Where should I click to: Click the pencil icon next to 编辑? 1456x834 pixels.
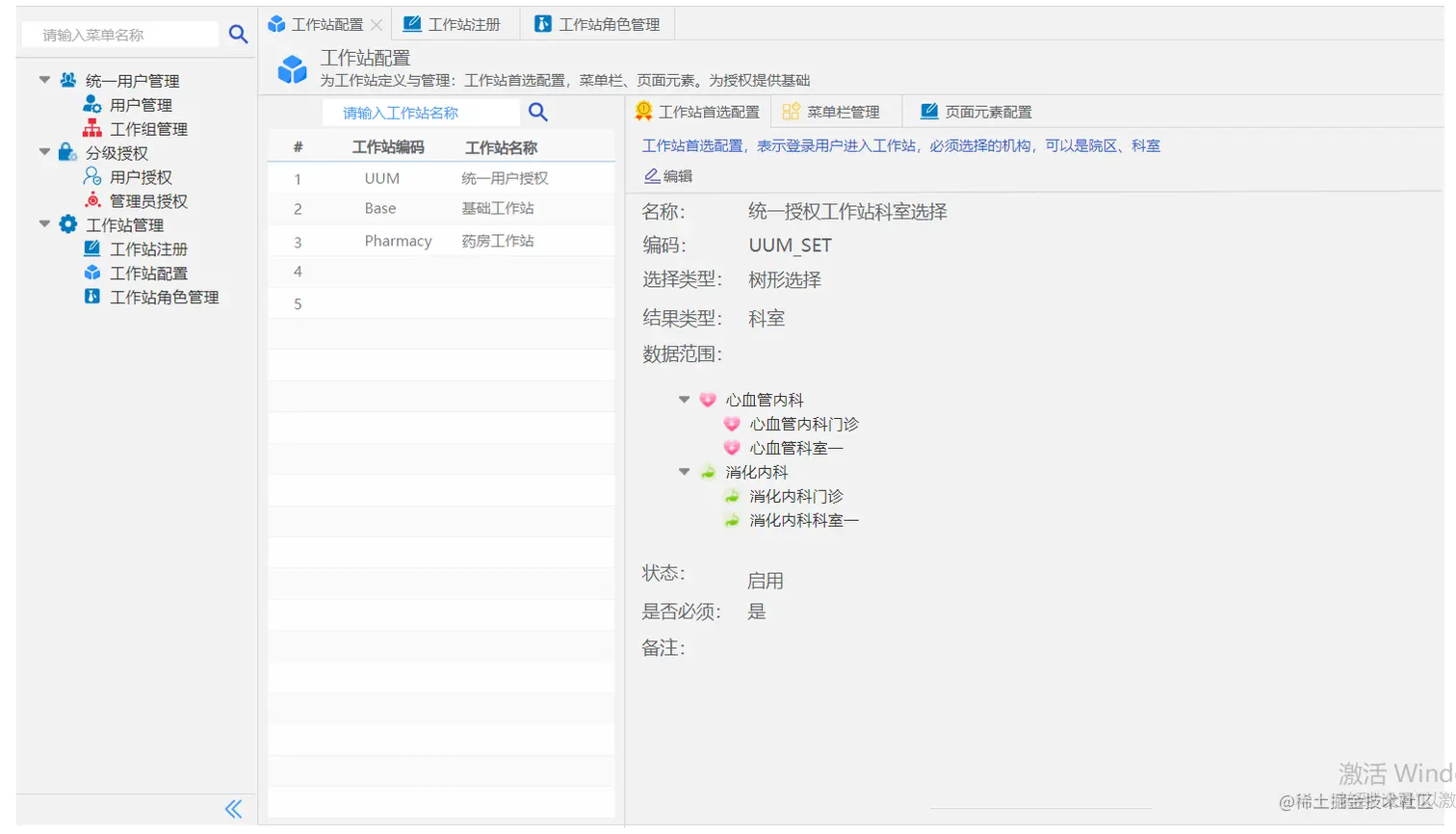(x=652, y=175)
